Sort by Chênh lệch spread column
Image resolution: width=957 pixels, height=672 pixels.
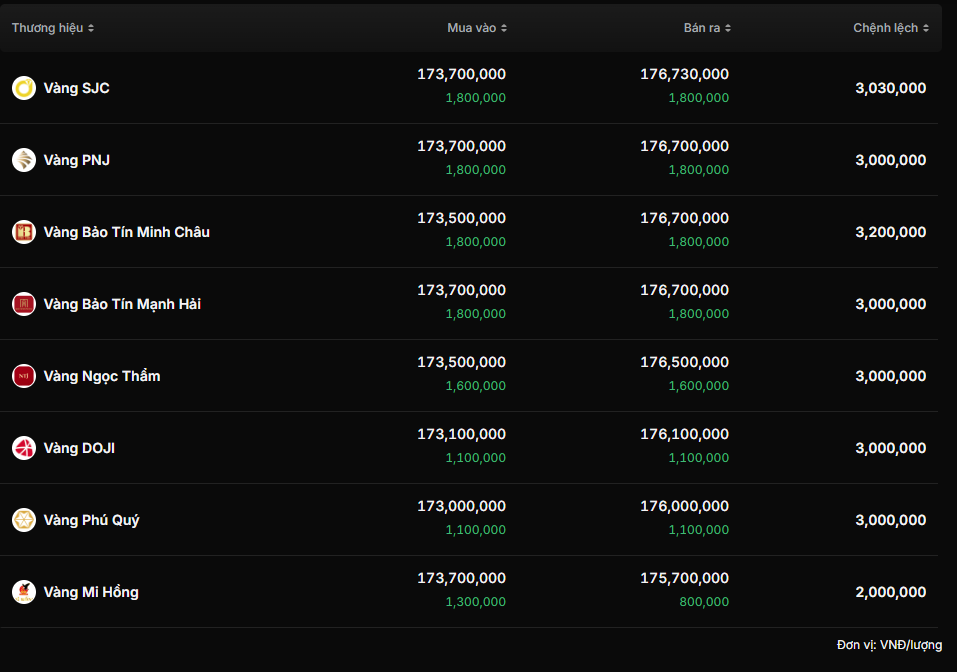point(891,28)
